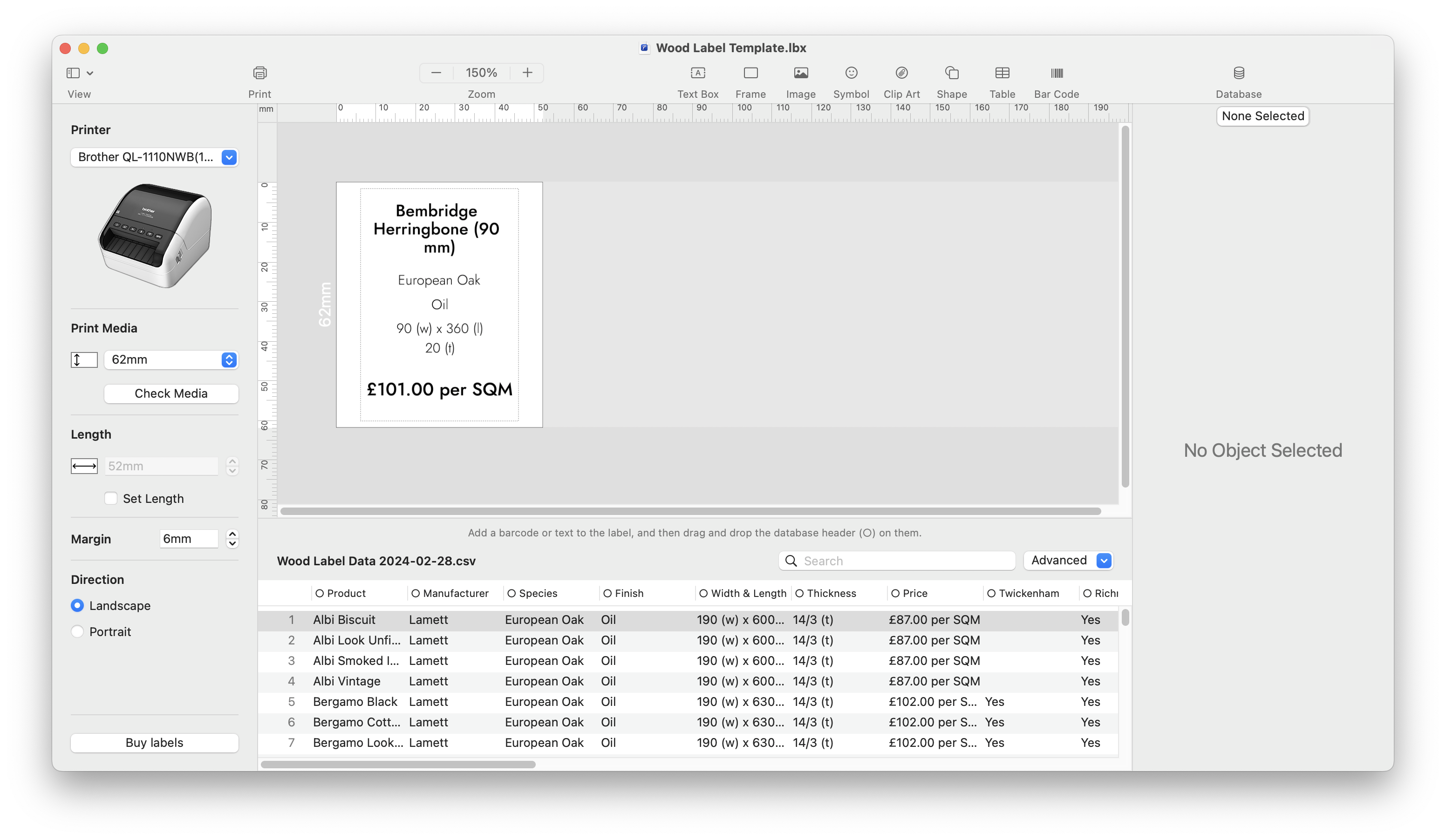Screen dimensions: 1446x840
Task: Click the Buy labels button
Action: tap(154, 743)
